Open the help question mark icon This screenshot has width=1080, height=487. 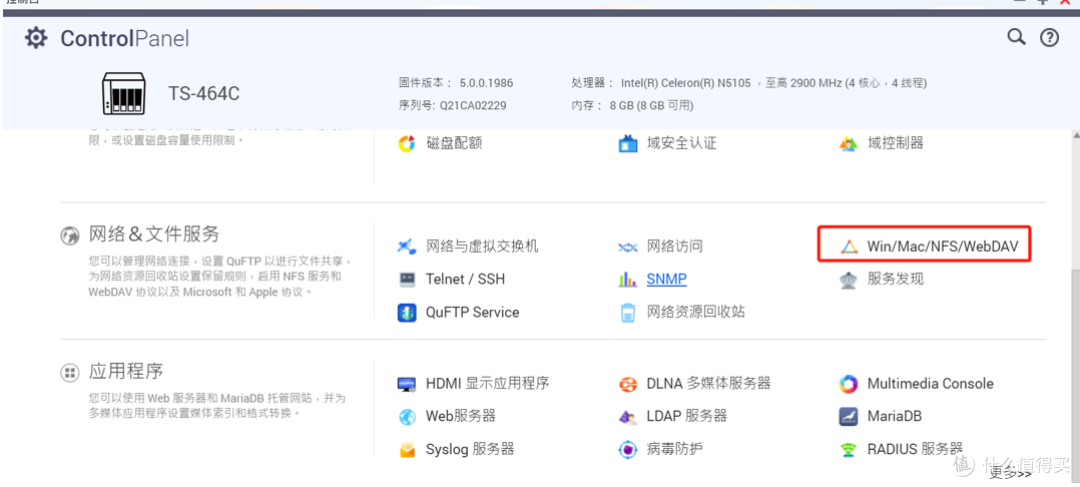[1049, 37]
